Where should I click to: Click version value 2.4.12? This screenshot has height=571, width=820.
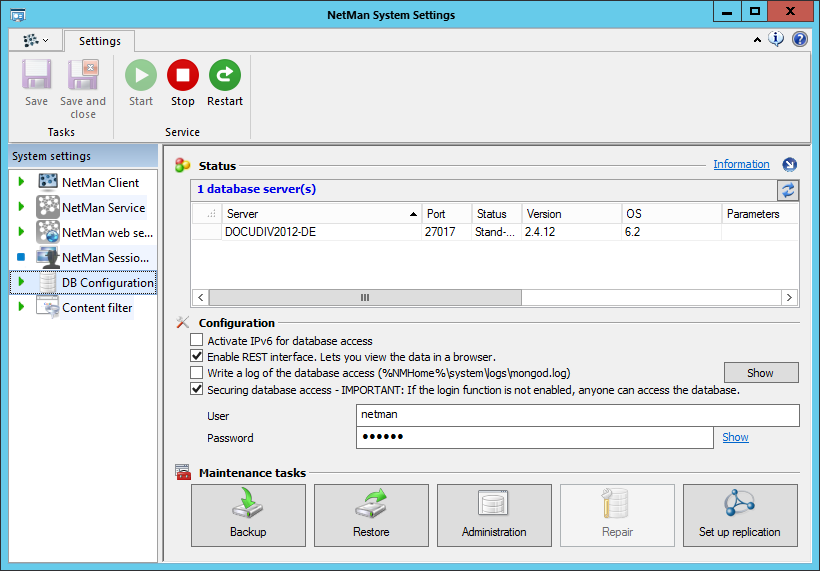click(x=540, y=232)
